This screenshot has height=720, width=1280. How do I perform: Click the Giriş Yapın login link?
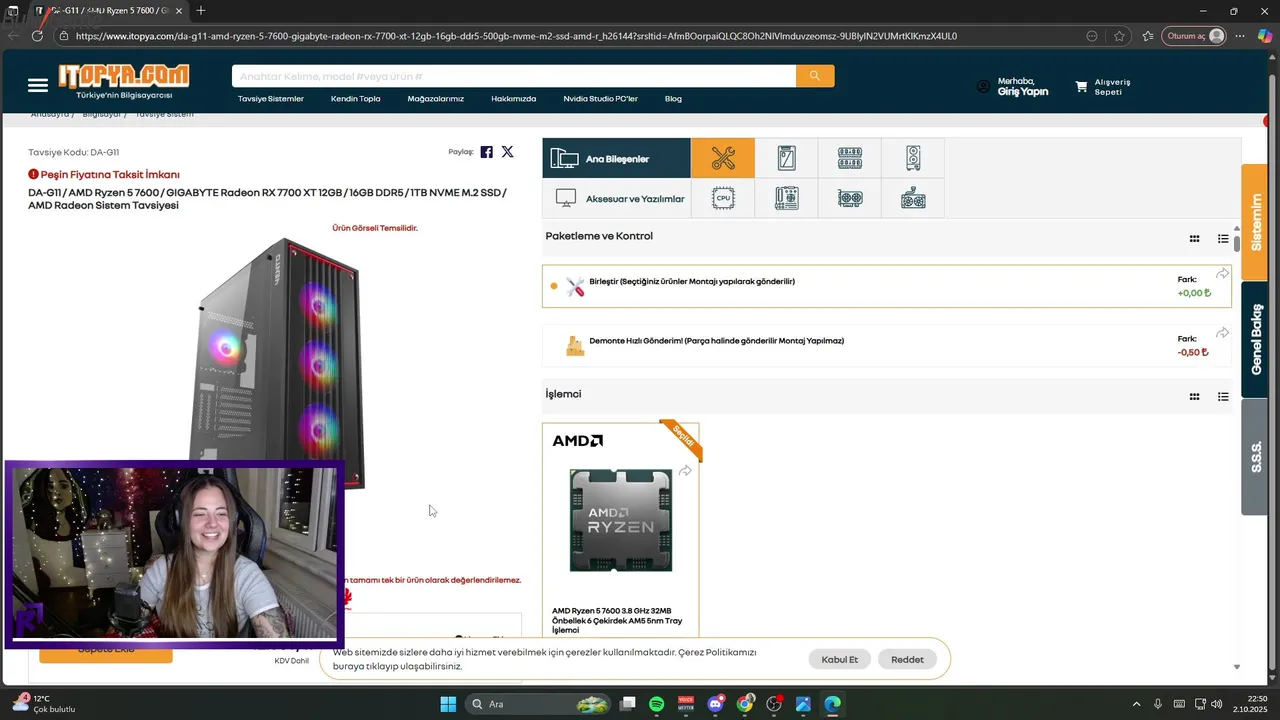[1023, 92]
